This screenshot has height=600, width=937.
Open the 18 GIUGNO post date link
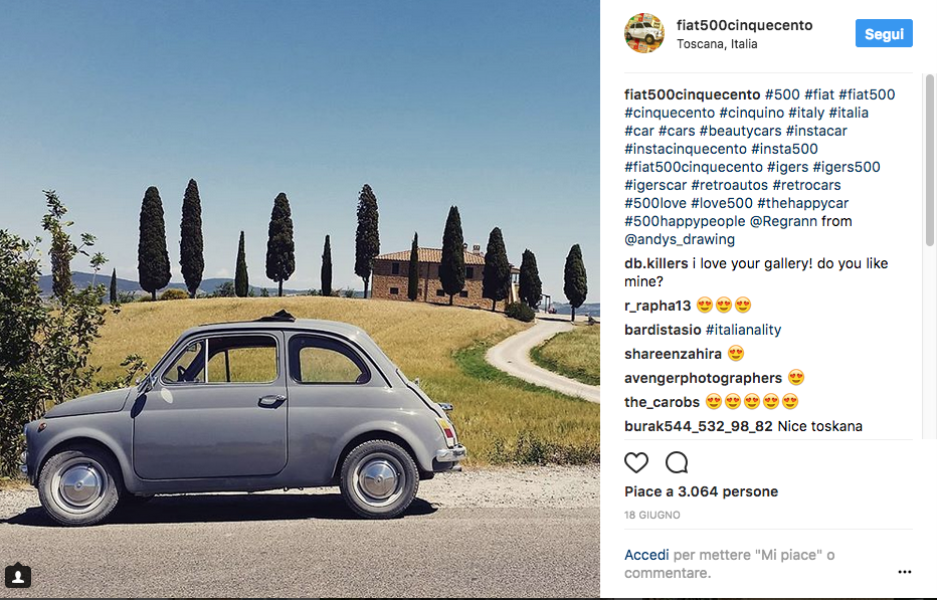pos(652,515)
